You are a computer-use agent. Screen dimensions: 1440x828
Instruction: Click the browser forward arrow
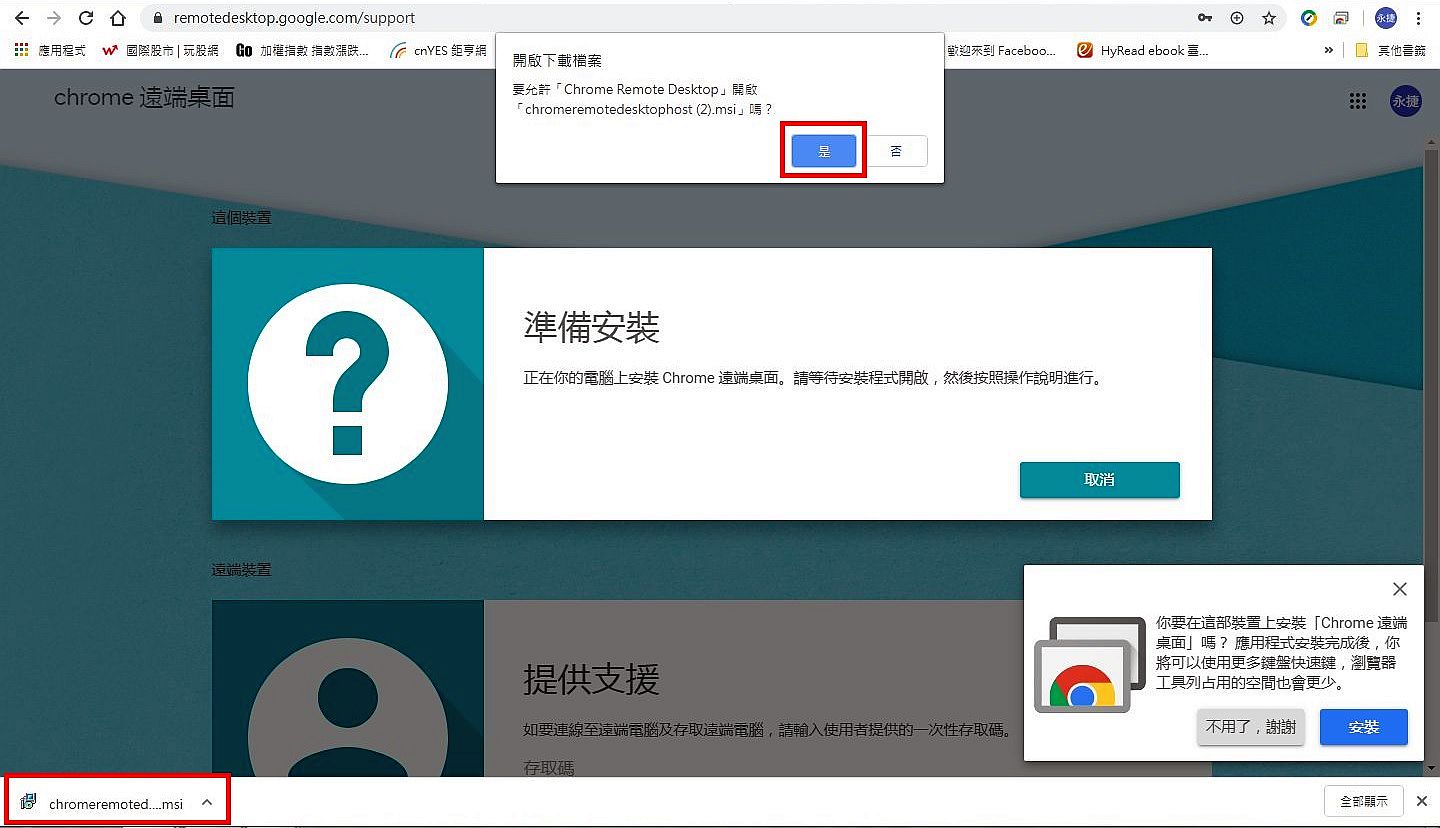(x=54, y=18)
